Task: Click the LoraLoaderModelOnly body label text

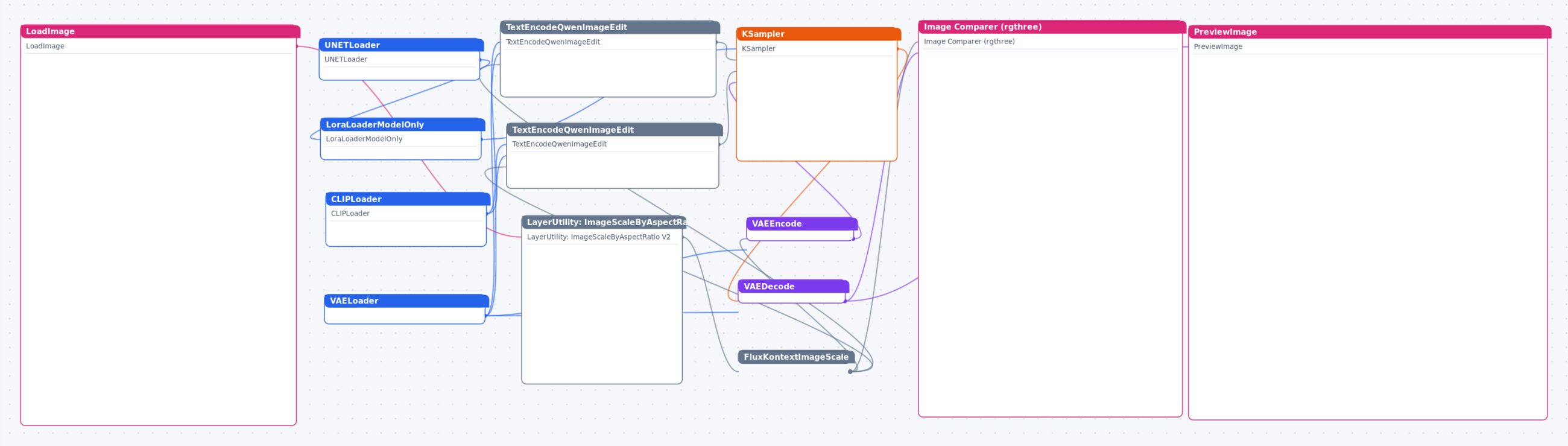Action: click(x=364, y=139)
